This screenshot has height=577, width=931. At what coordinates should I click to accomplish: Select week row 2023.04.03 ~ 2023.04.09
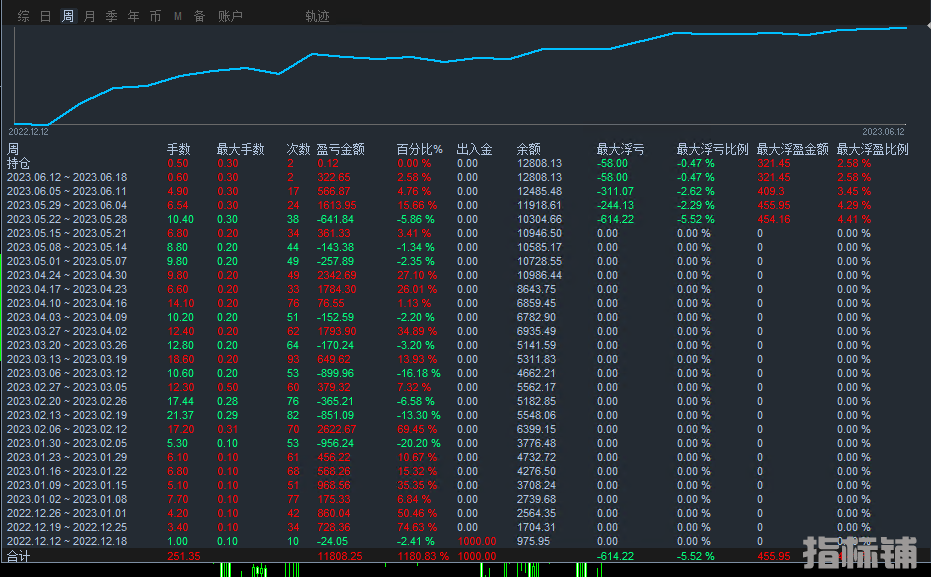[x=67, y=317]
